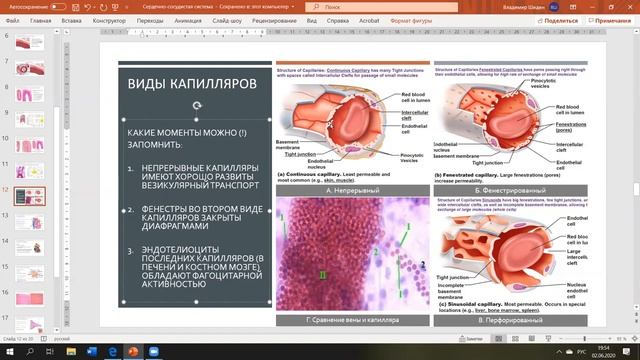
Task: Click the text НЕПРЕРЫВНЫЕ КАПИЛЛЯРЫ bullet point
Action: coord(200,177)
